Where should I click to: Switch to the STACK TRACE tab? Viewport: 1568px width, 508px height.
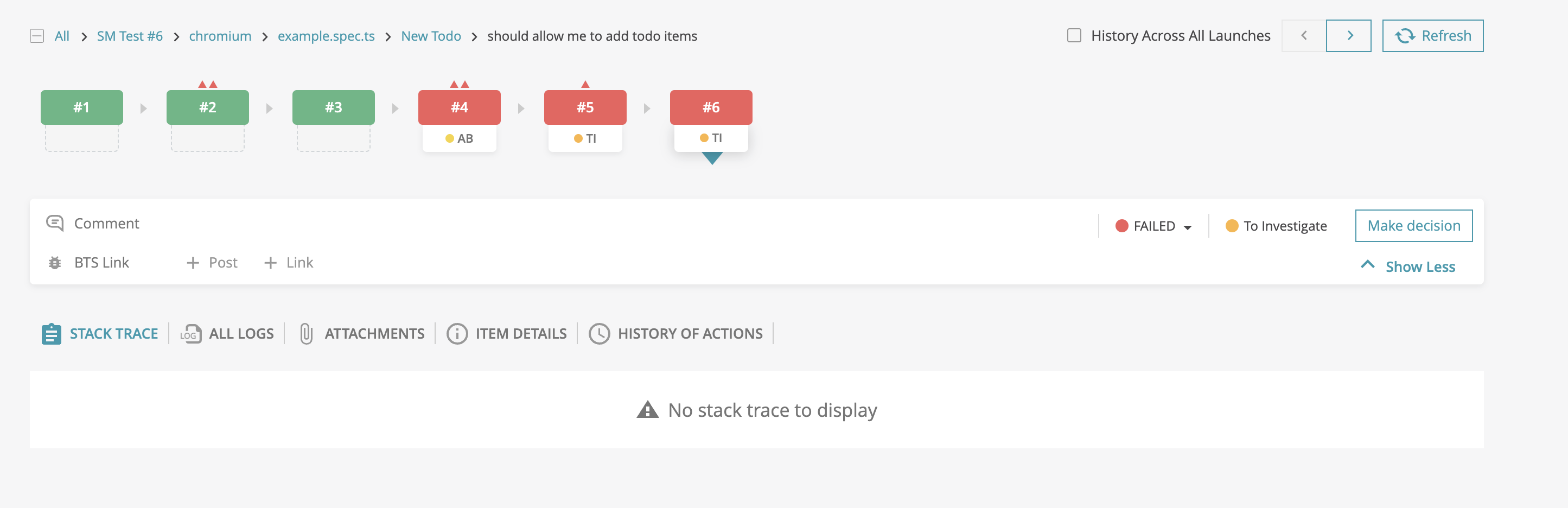coord(113,333)
